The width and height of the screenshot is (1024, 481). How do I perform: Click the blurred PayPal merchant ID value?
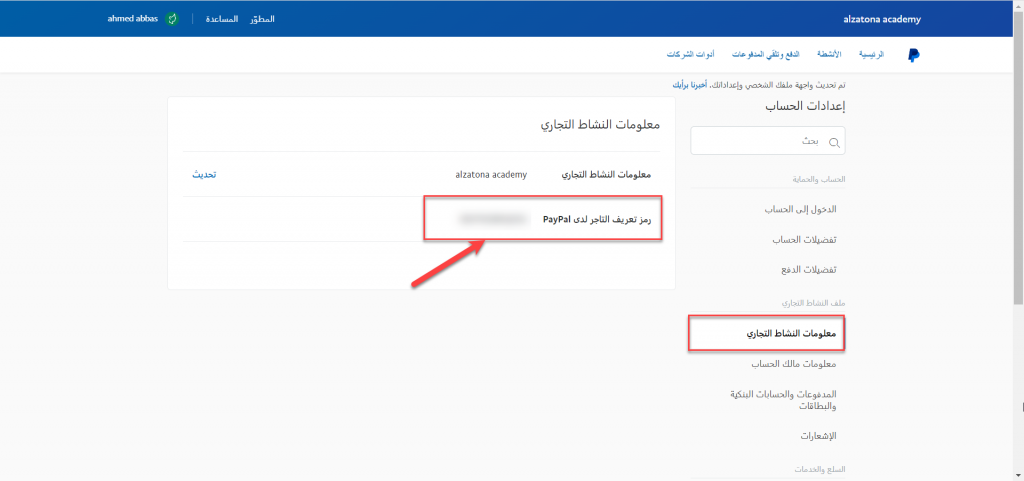click(494, 219)
